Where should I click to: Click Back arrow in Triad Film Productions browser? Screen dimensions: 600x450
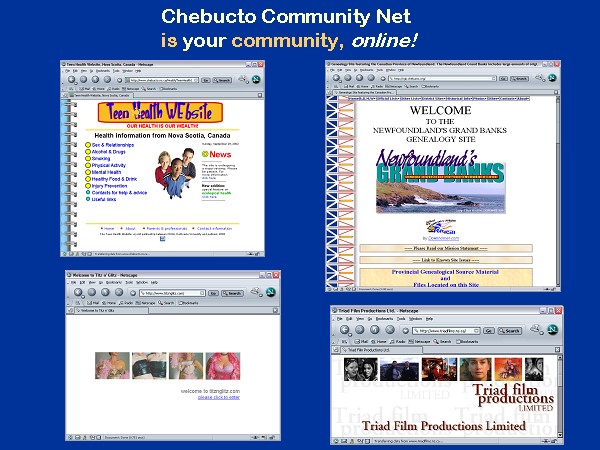346,330
